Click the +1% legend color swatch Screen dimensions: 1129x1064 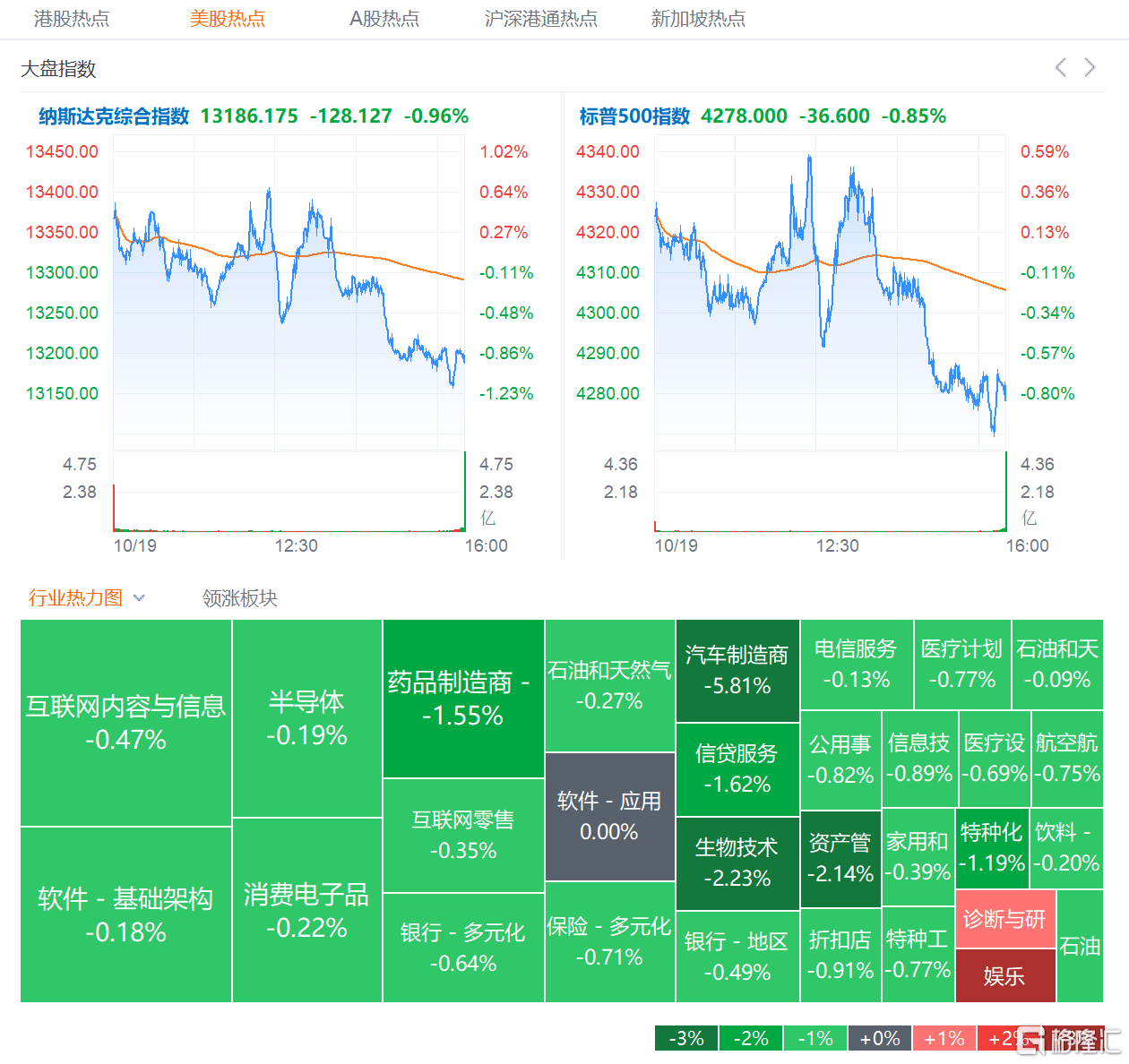coord(944,1038)
